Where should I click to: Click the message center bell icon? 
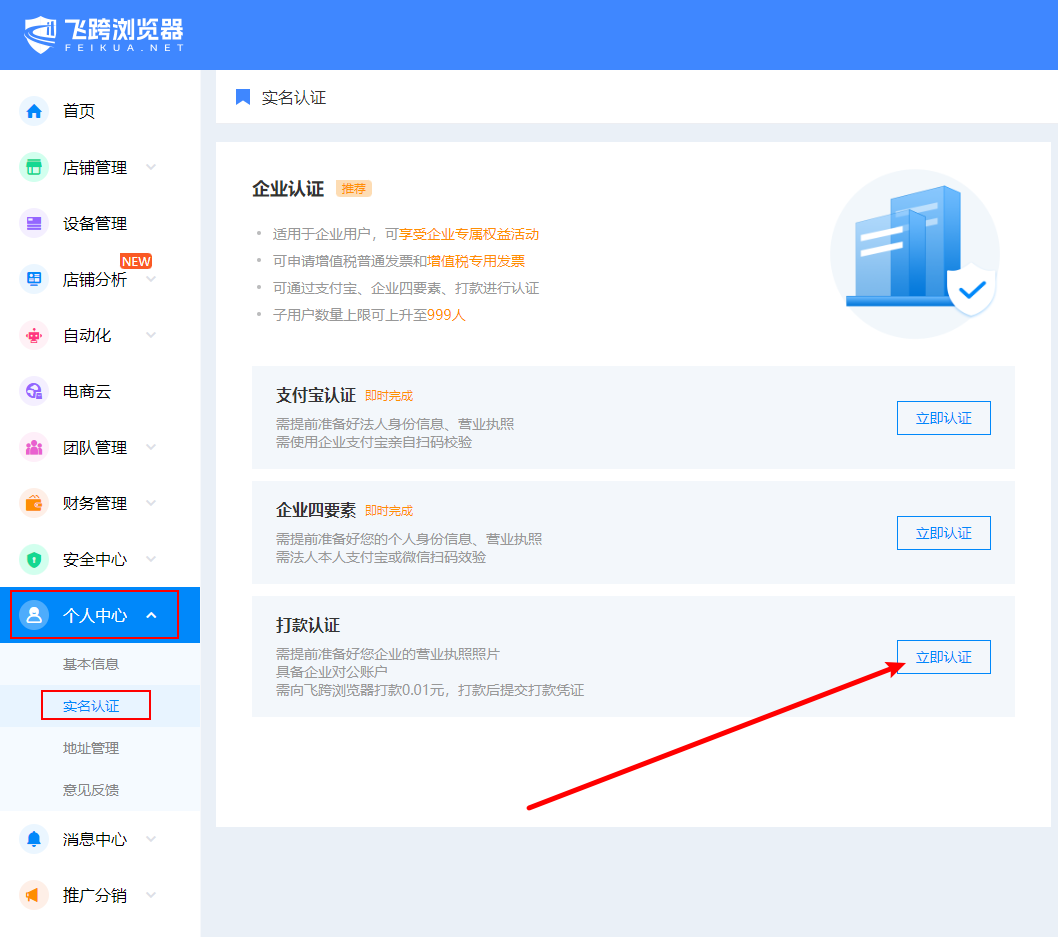(x=34, y=839)
